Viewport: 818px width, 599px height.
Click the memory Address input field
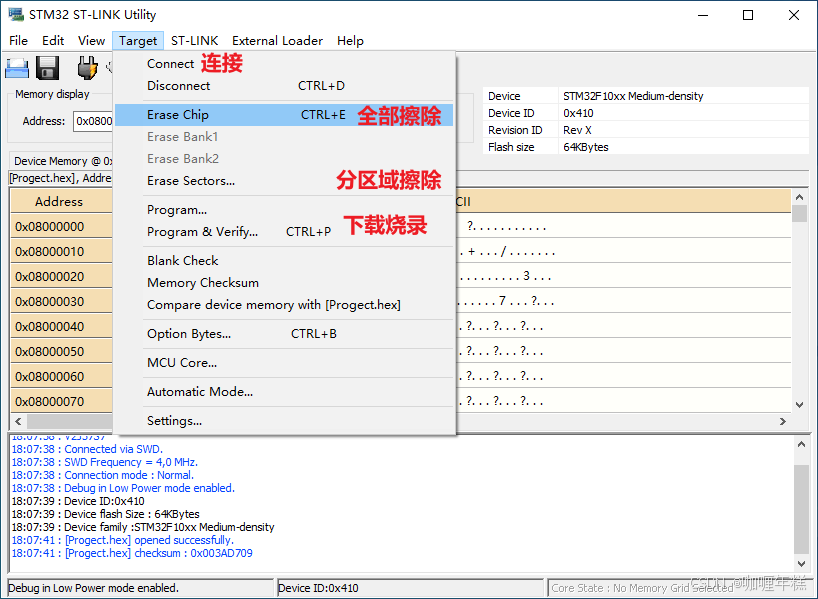coord(93,121)
